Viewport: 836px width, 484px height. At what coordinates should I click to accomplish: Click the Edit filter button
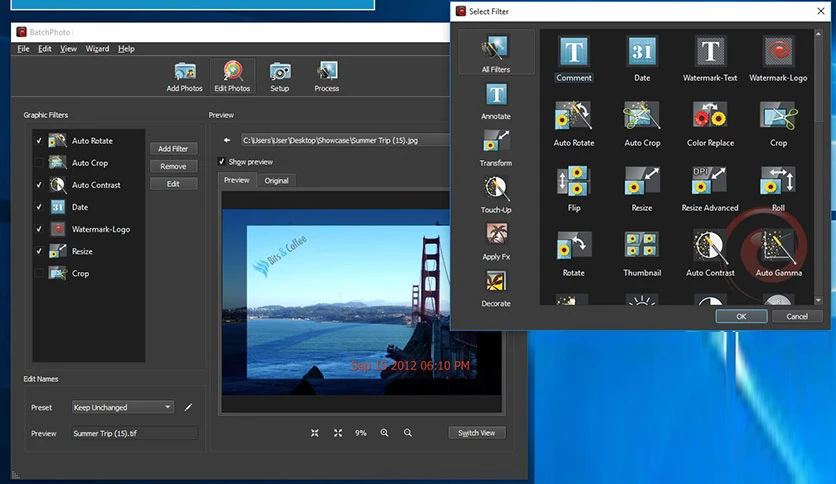173,184
